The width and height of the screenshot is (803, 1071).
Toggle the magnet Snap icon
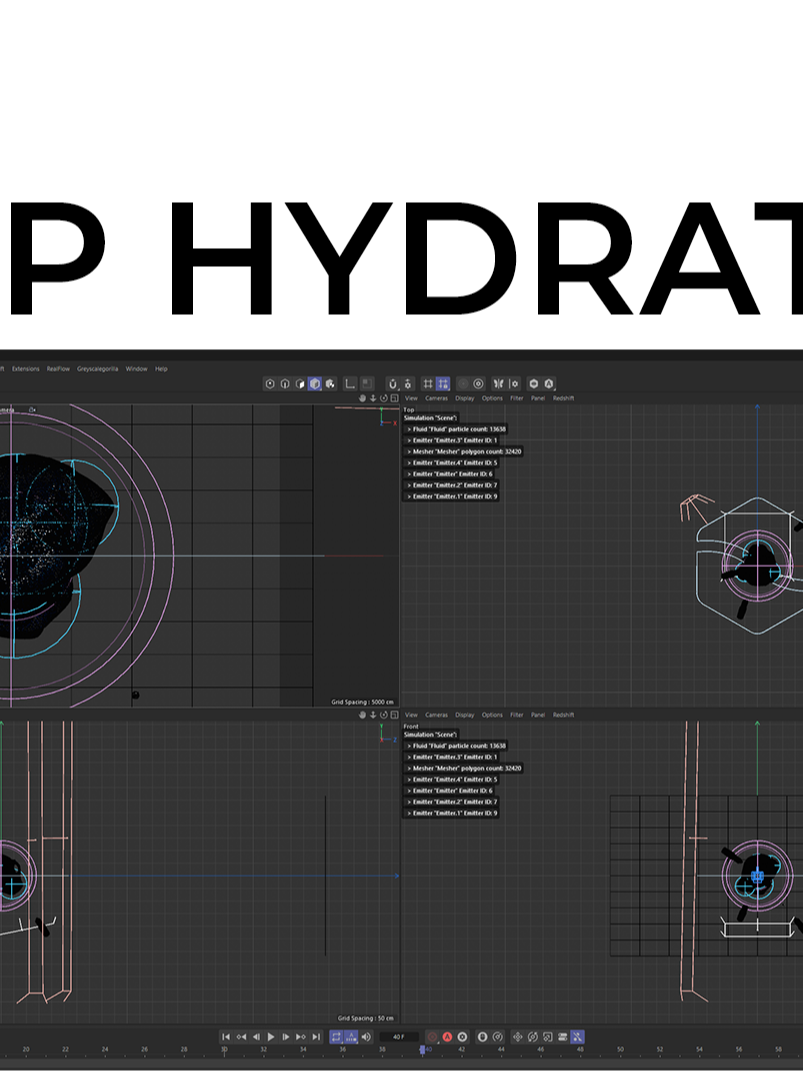[x=393, y=384]
